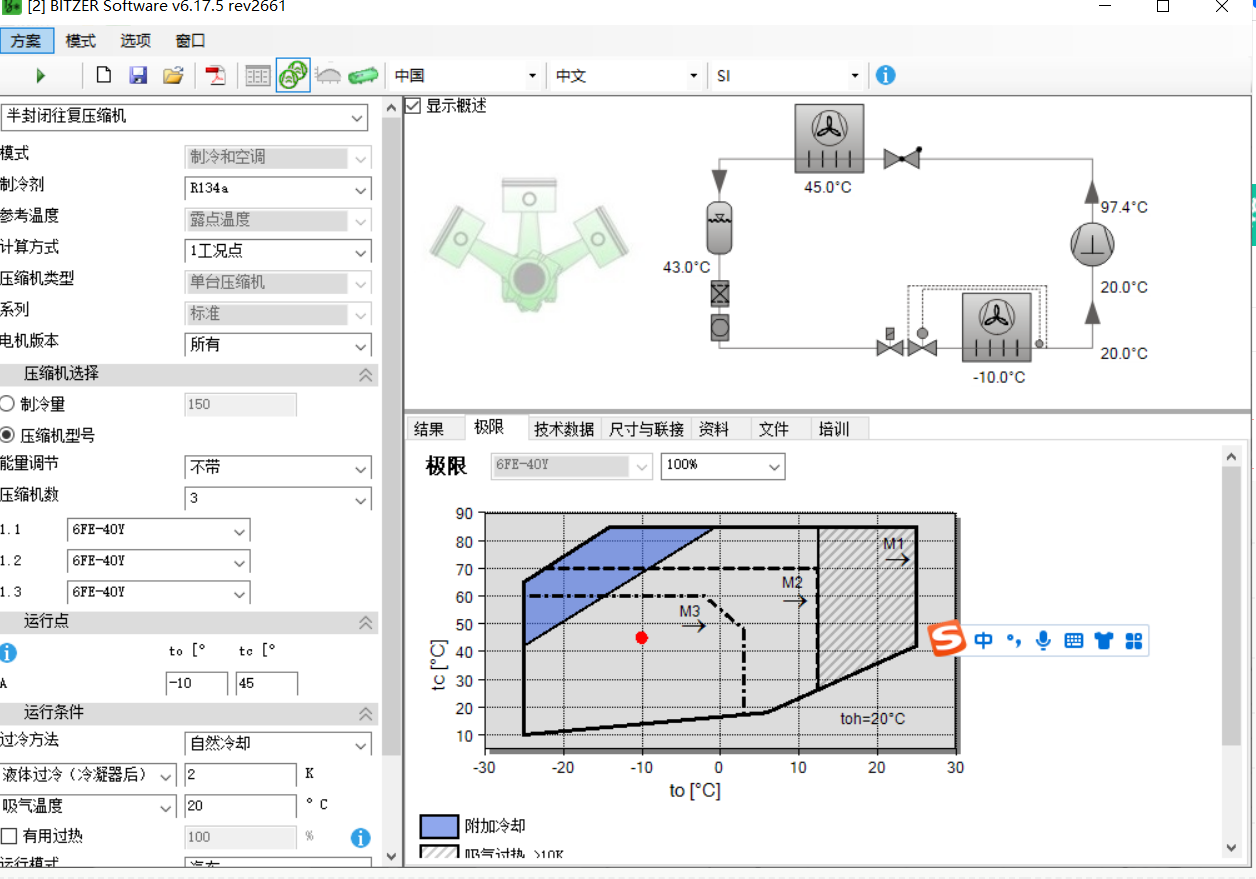Collapse the 运行点 section

point(366,622)
